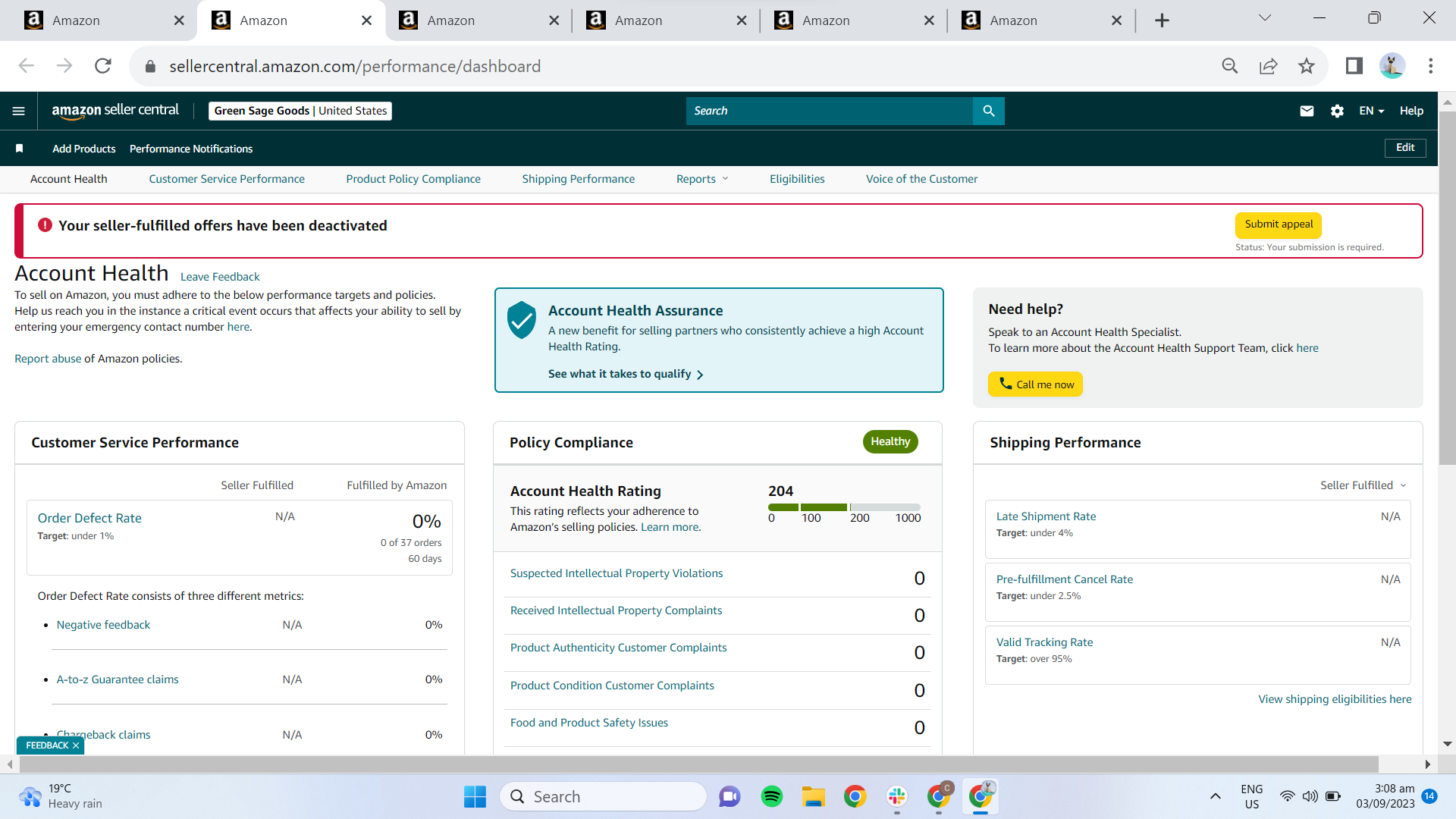This screenshot has height=819, width=1456.
Task: Click the Account Health Rating progress bar
Action: pyautogui.click(x=844, y=507)
